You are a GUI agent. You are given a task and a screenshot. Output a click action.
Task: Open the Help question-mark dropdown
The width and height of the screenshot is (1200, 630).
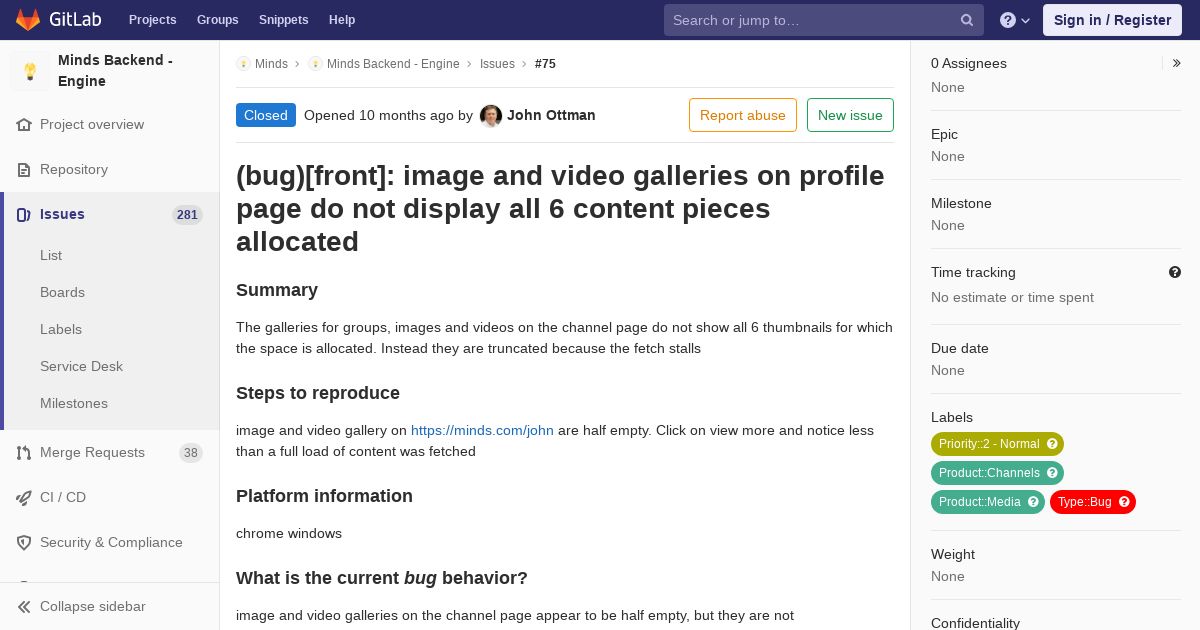[x=1015, y=20]
